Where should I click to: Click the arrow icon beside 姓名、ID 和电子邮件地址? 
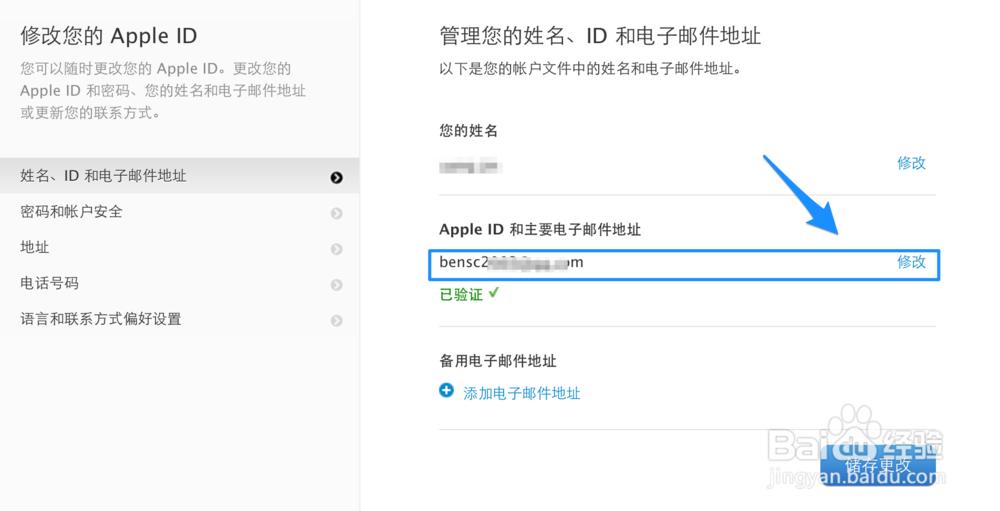(337, 177)
